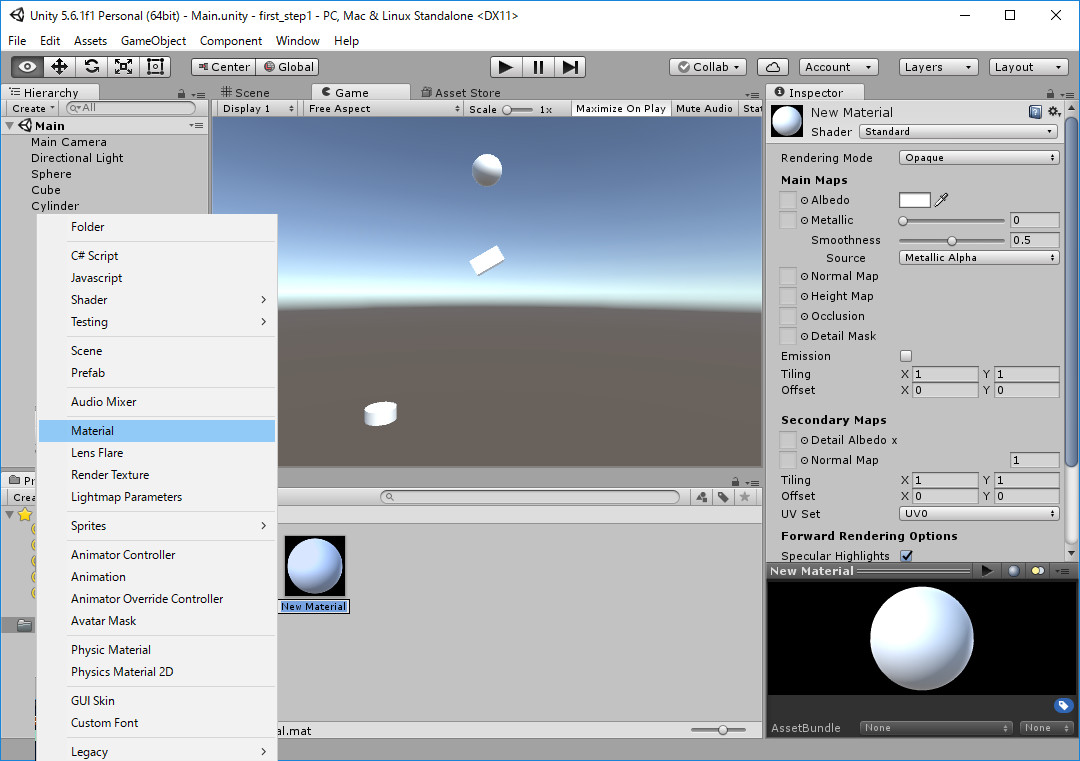This screenshot has width=1080, height=761.
Task: Enable the Emission checkbox
Action: tap(906, 356)
